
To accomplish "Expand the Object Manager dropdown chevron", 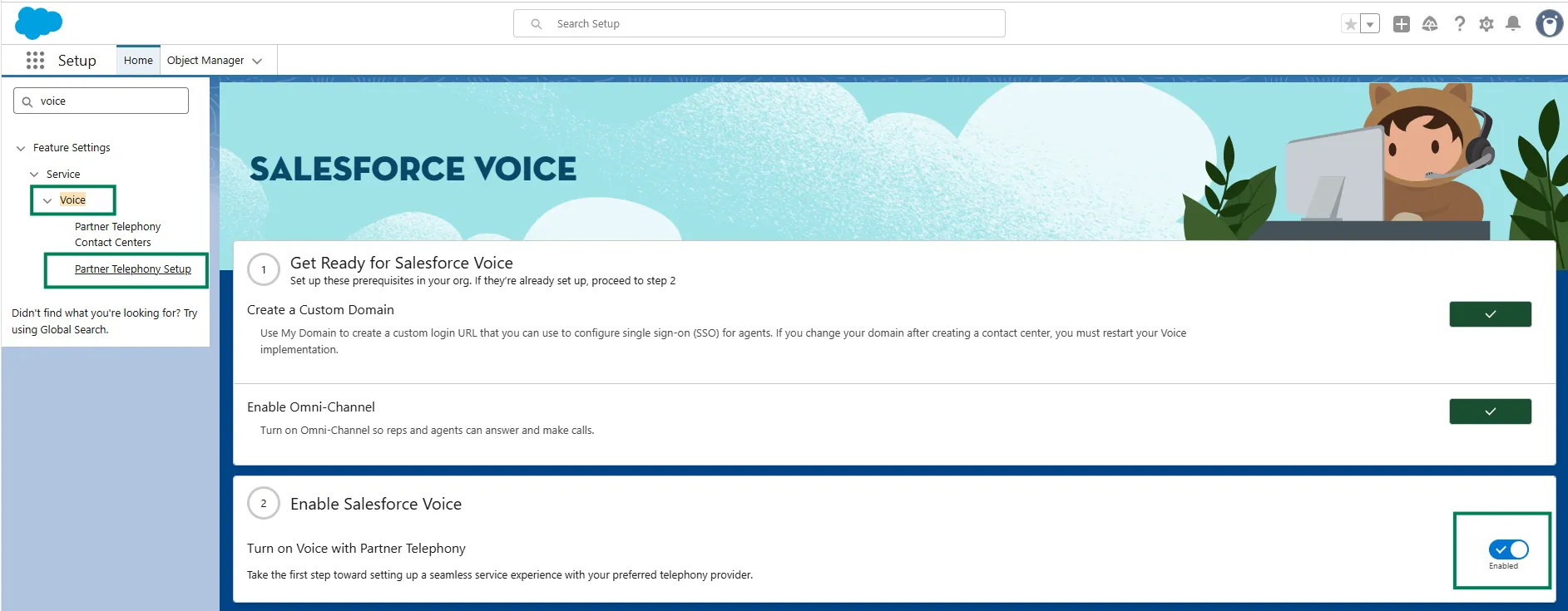I will (x=257, y=61).
